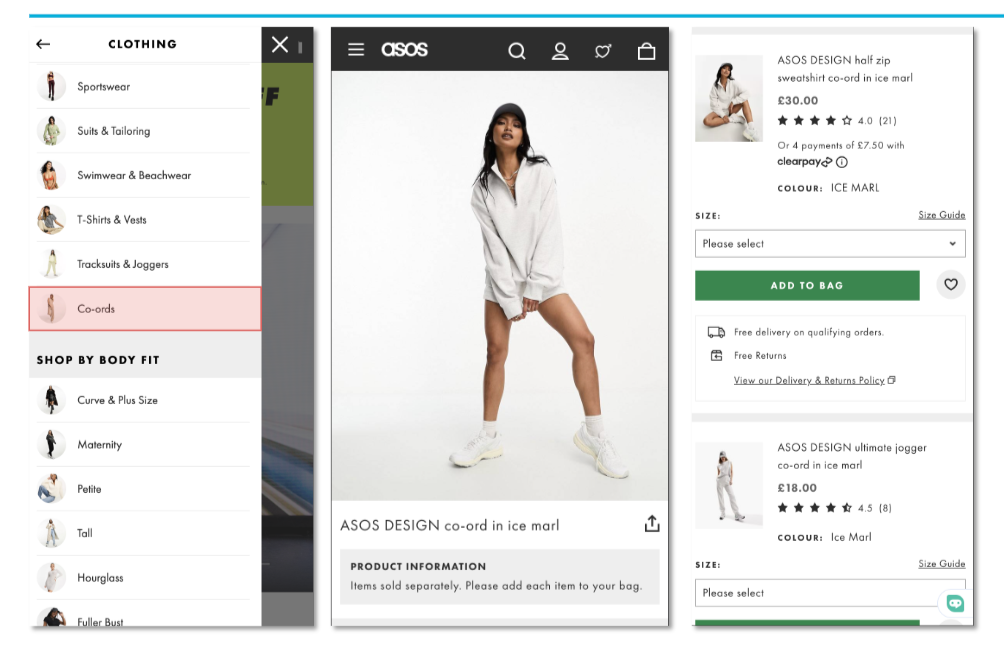The width and height of the screenshot is (1004, 653).
Task: Open search with the magnifier icon
Action: point(517,51)
